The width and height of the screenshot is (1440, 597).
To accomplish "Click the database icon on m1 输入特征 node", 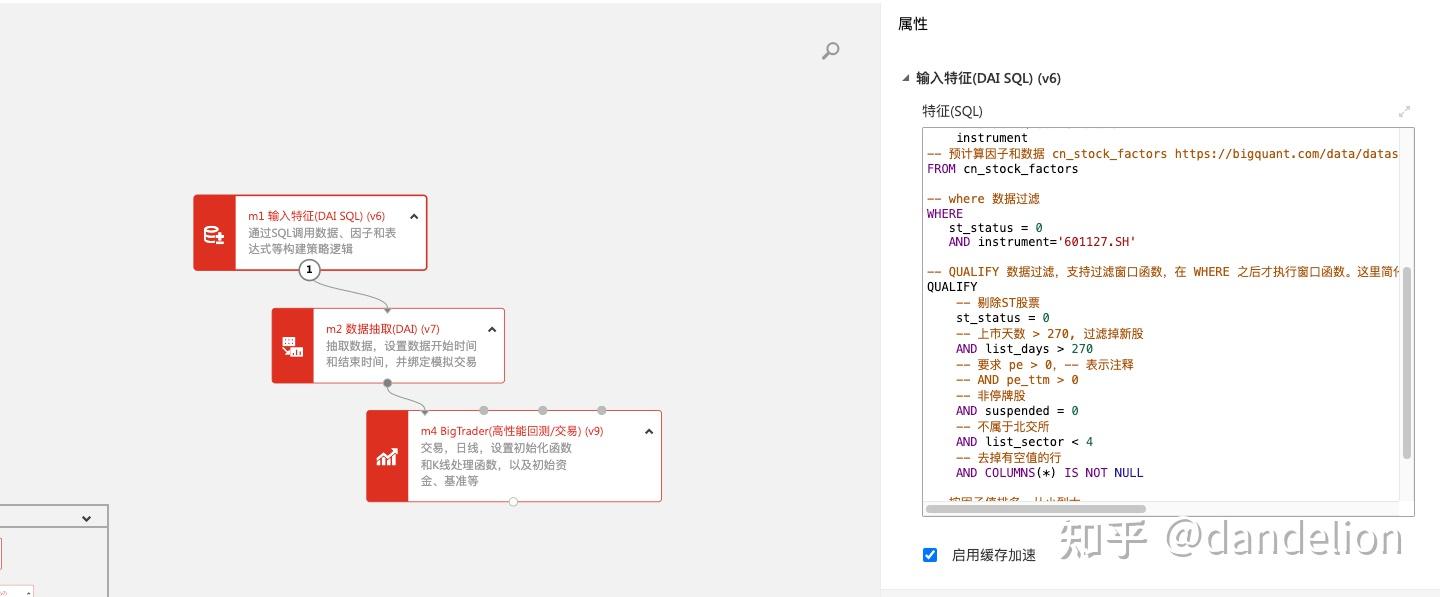I will pos(214,233).
